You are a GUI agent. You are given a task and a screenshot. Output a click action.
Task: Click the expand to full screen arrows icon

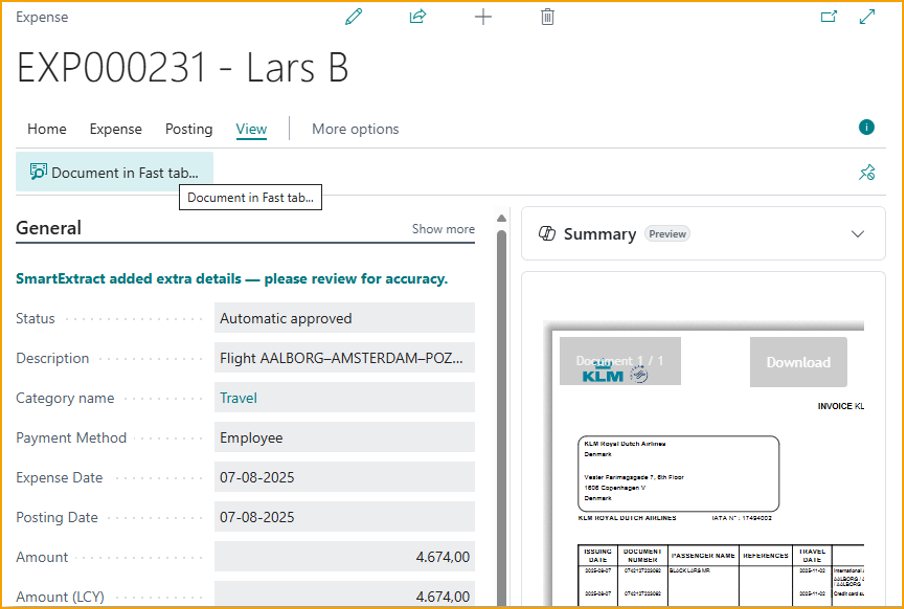867,17
